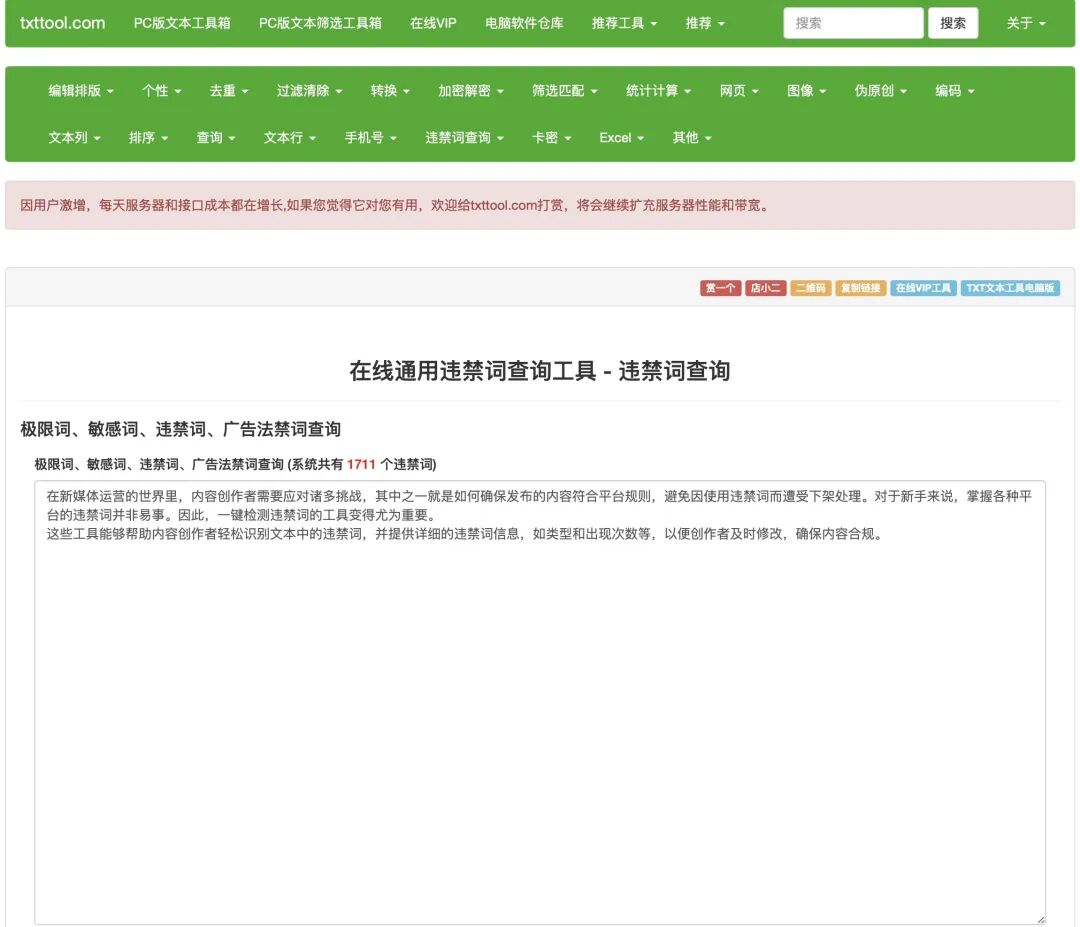Image resolution: width=1080 pixels, height=927 pixels.
Task: Open the 二维码 QR code popup
Action: point(810,287)
